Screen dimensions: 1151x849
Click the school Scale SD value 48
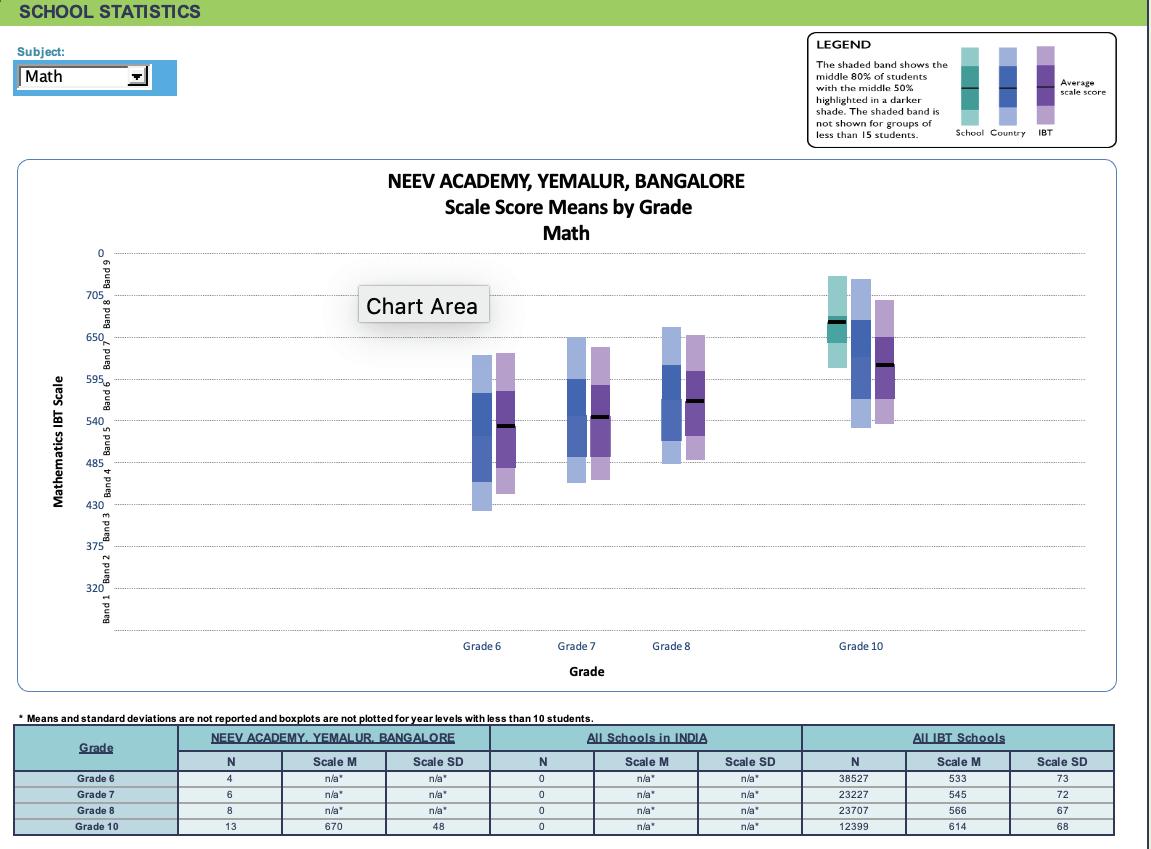[x=438, y=827]
